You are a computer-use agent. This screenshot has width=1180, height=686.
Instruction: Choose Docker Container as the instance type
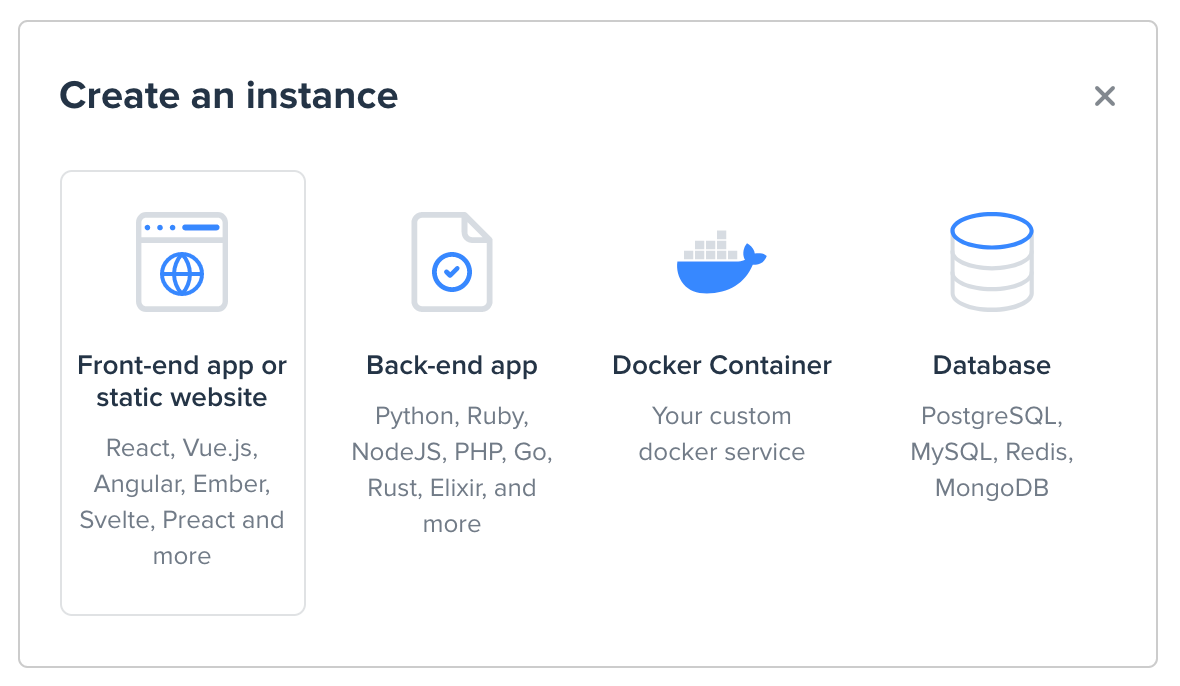click(x=721, y=400)
